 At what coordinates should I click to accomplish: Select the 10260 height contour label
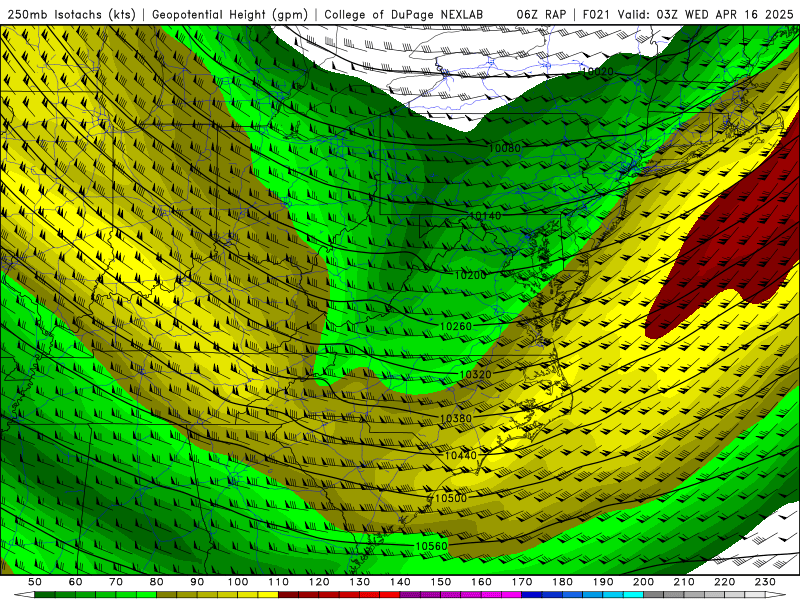(456, 326)
